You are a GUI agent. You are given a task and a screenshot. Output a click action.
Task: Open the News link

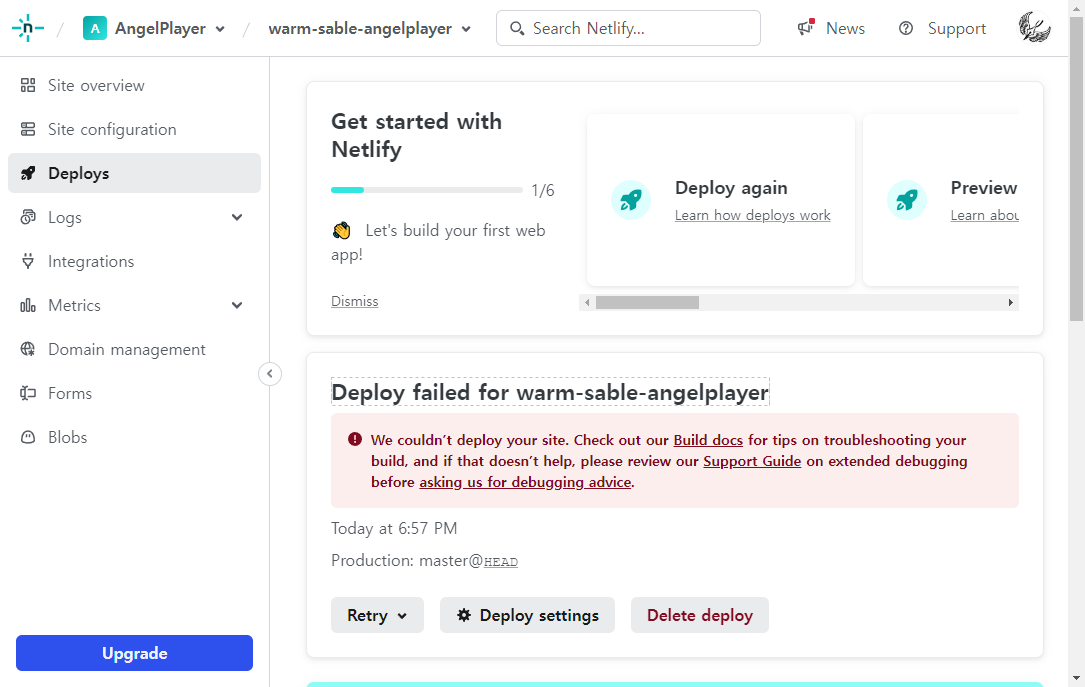pos(845,28)
